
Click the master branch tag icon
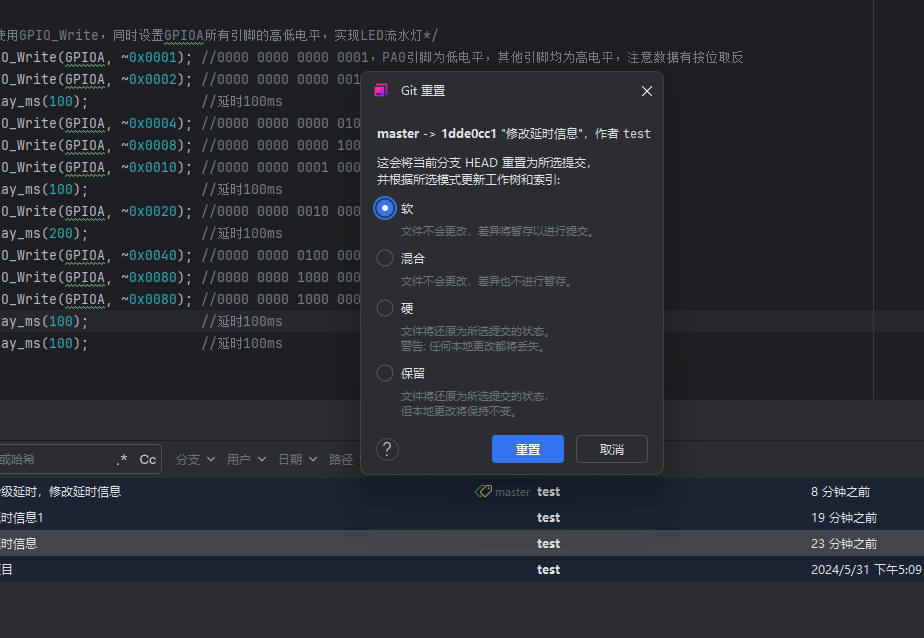click(x=483, y=492)
